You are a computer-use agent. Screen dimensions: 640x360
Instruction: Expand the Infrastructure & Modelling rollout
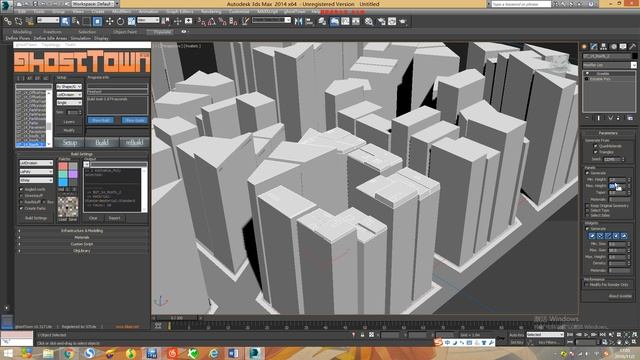pyautogui.click(x=82, y=231)
